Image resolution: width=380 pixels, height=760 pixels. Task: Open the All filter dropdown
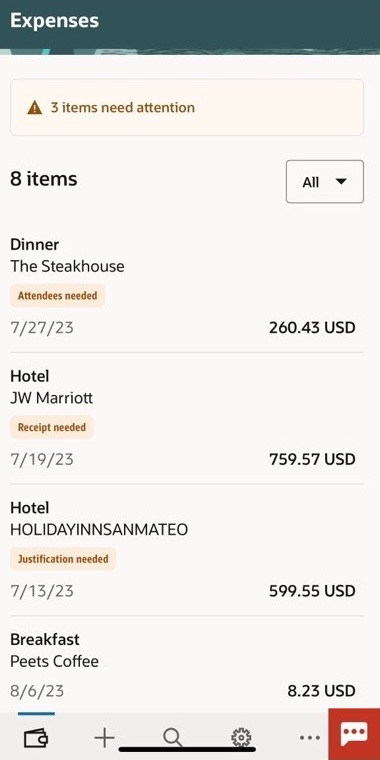[325, 182]
